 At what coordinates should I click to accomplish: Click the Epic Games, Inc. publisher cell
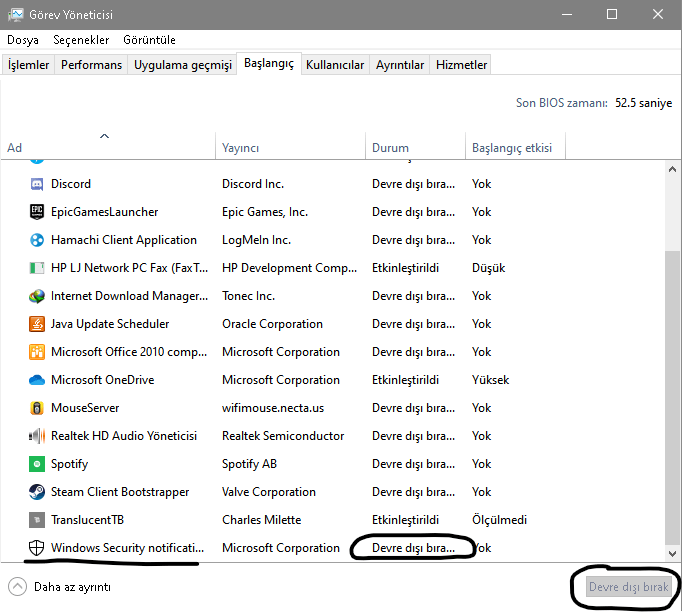[265, 212]
